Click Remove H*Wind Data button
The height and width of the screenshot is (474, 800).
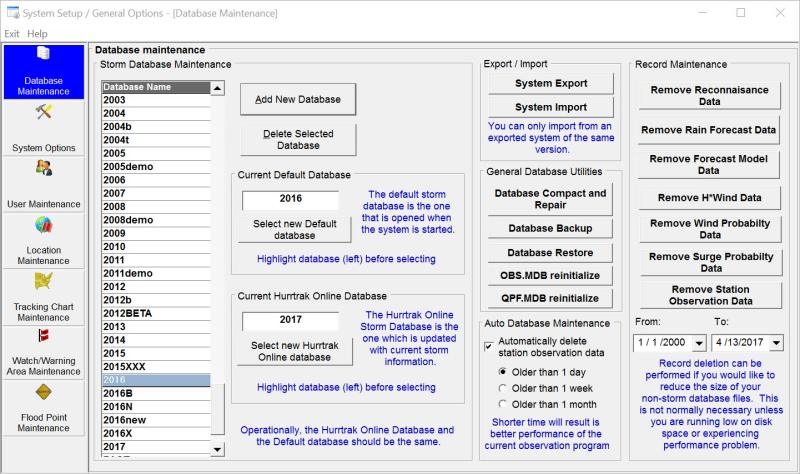click(x=709, y=198)
